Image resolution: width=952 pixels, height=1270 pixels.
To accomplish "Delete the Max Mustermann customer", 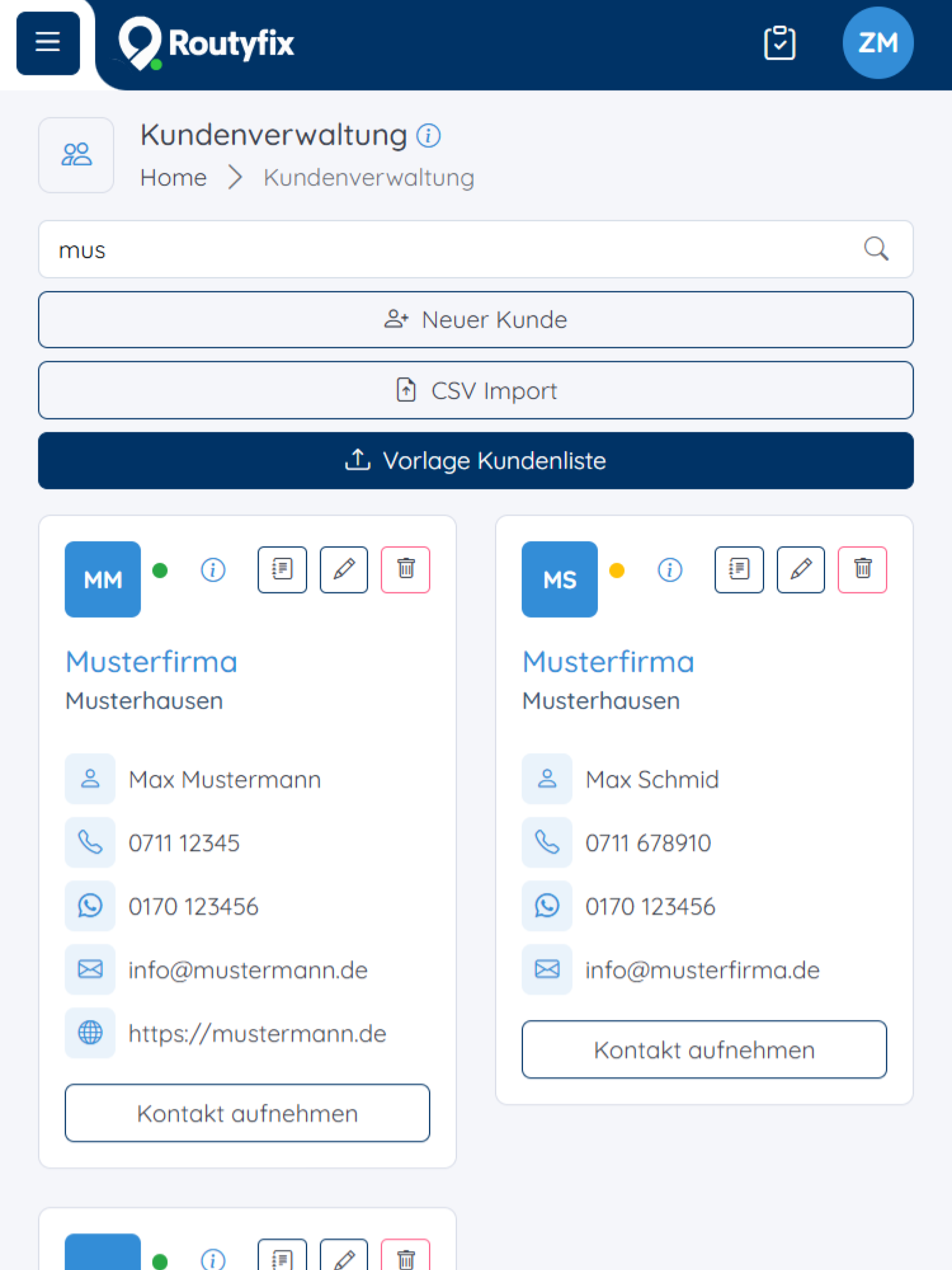I will [x=406, y=569].
